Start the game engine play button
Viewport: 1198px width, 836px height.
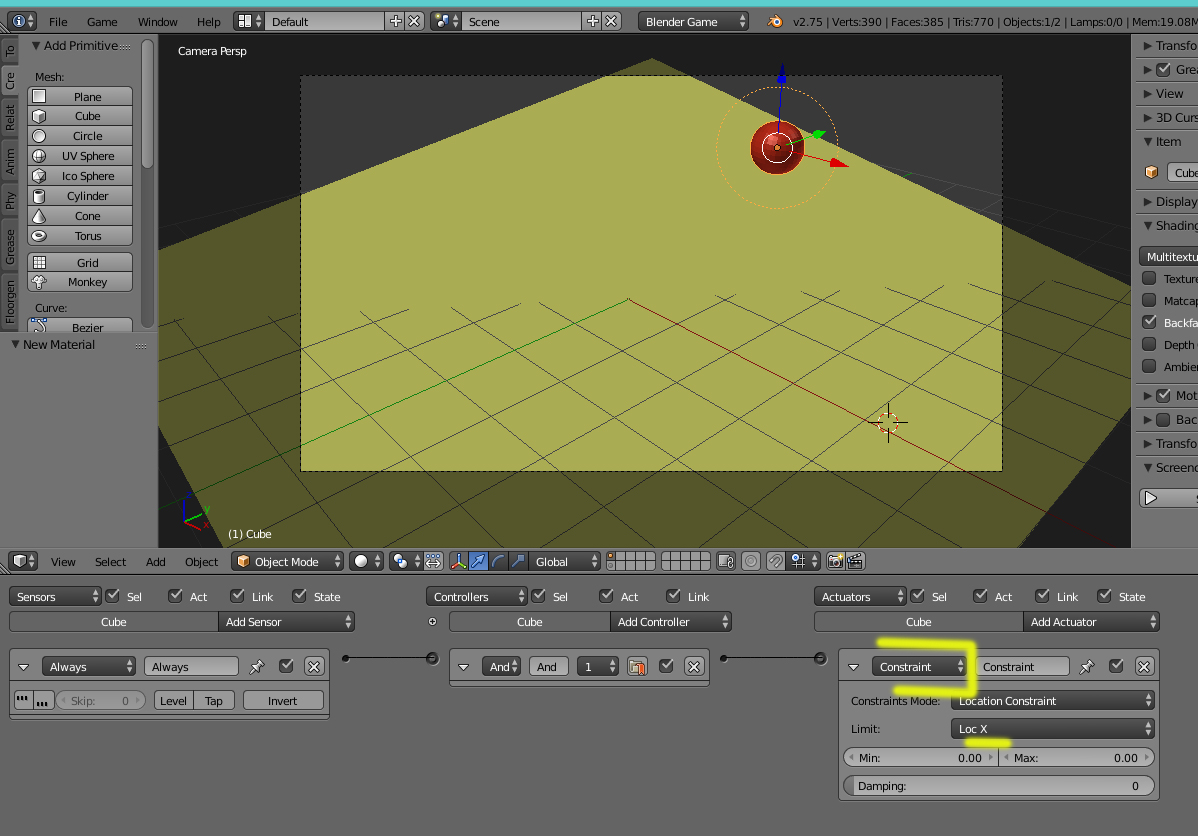tap(1151, 498)
